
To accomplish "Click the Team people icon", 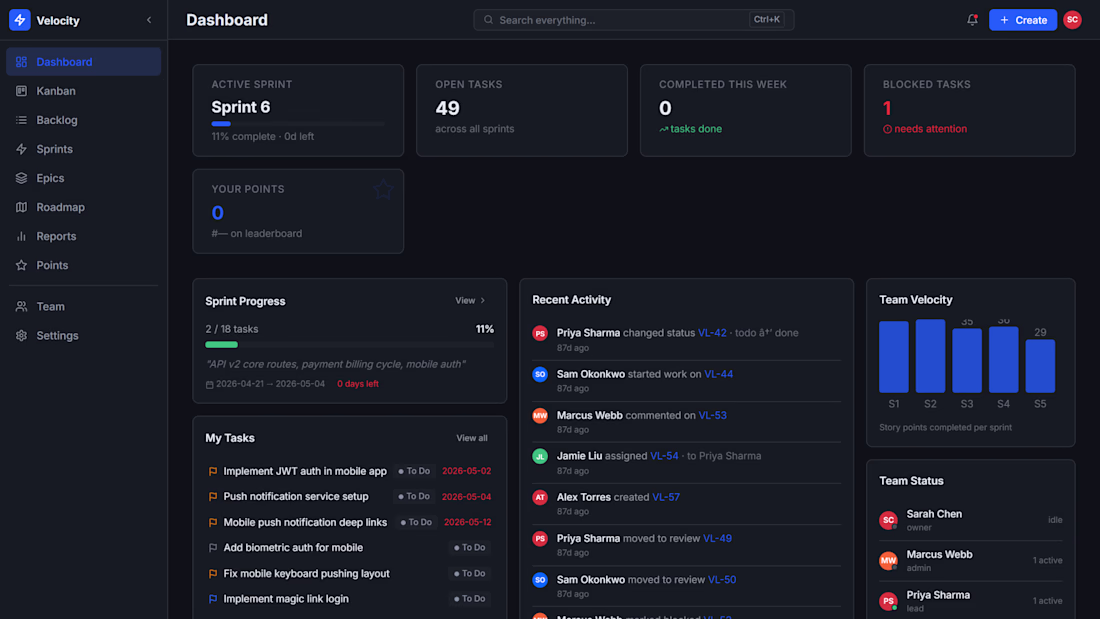I will click(22, 307).
